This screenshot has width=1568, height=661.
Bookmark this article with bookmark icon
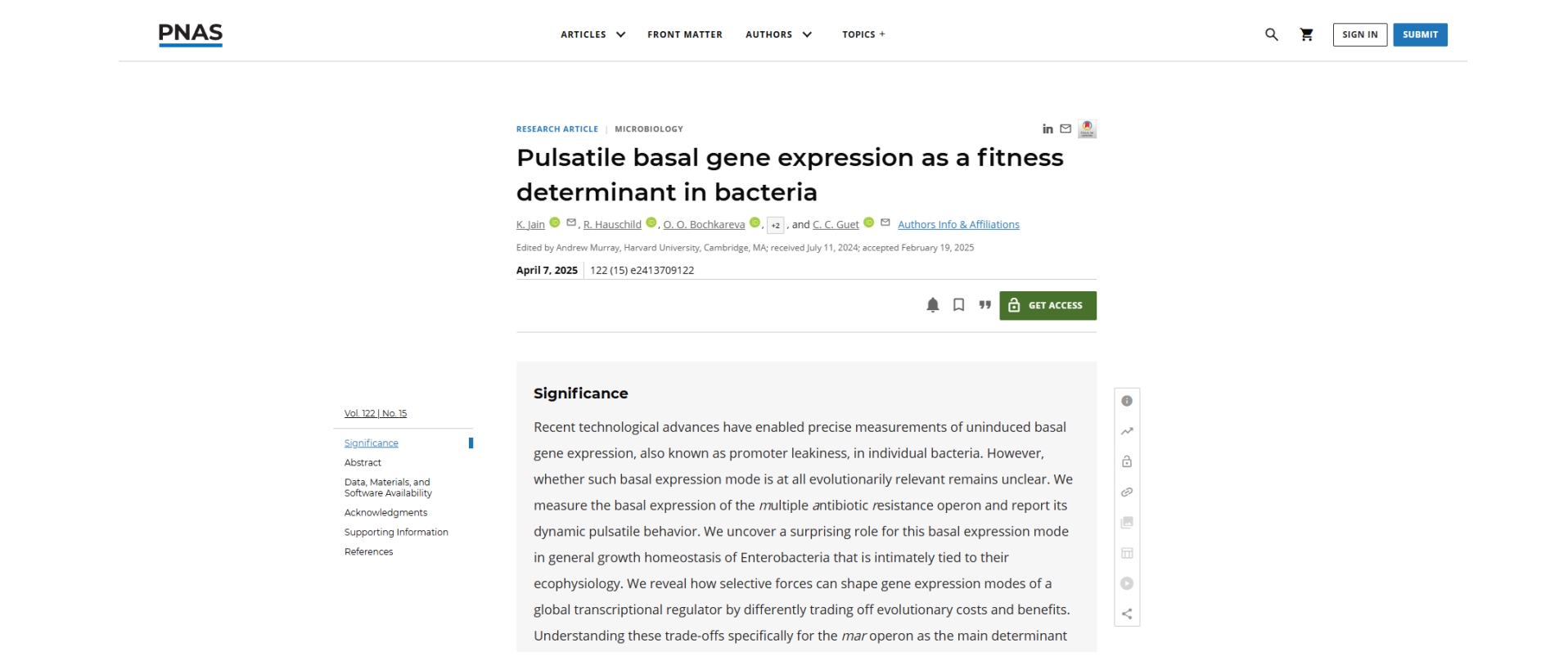tap(958, 305)
